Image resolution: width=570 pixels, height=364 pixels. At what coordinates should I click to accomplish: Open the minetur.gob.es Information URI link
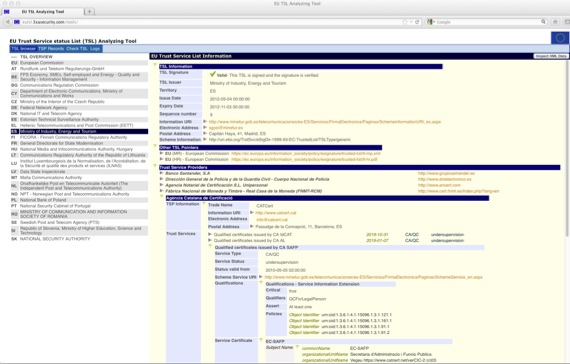[x=325, y=122]
